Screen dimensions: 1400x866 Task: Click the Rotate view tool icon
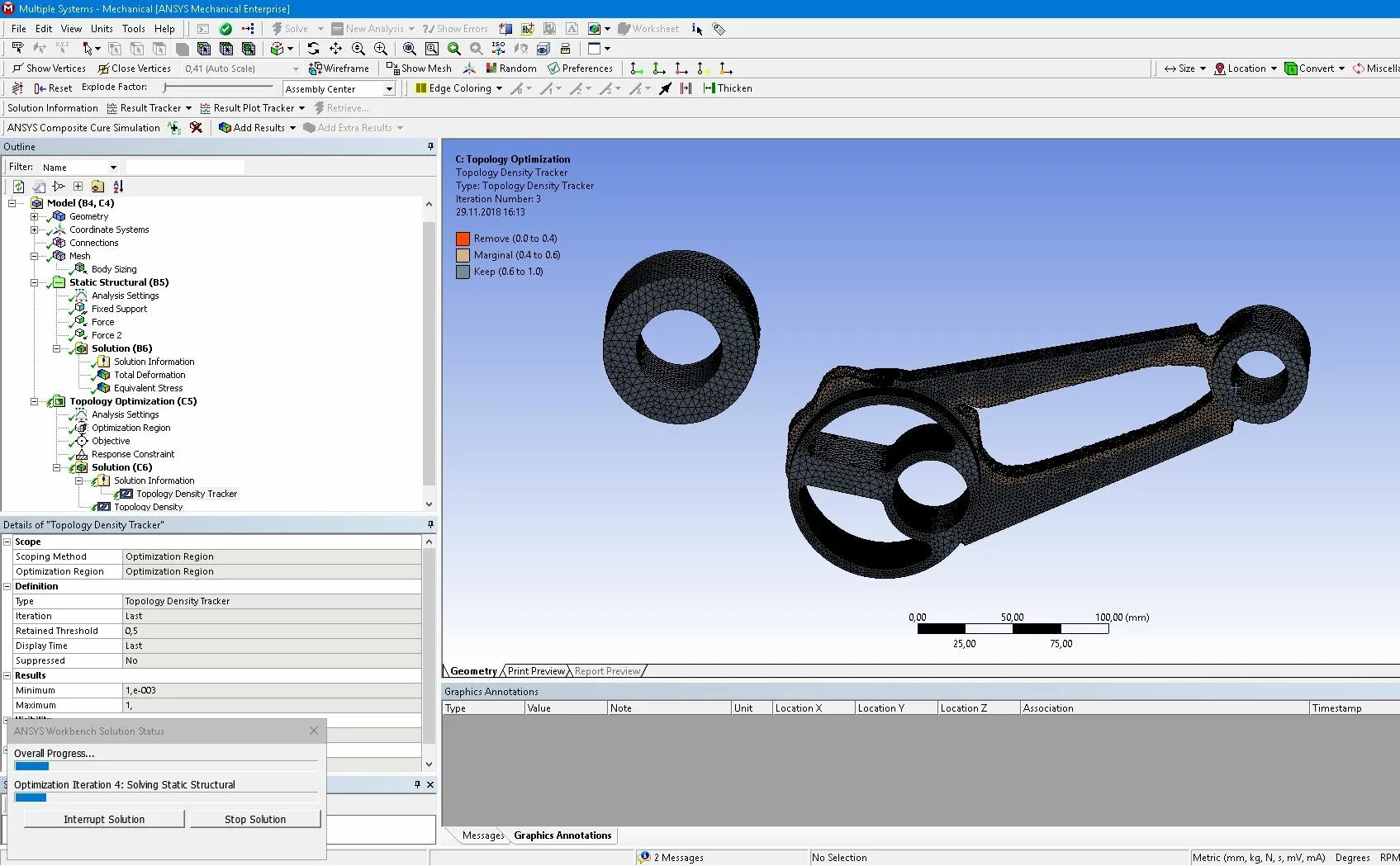tap(313, 49)
